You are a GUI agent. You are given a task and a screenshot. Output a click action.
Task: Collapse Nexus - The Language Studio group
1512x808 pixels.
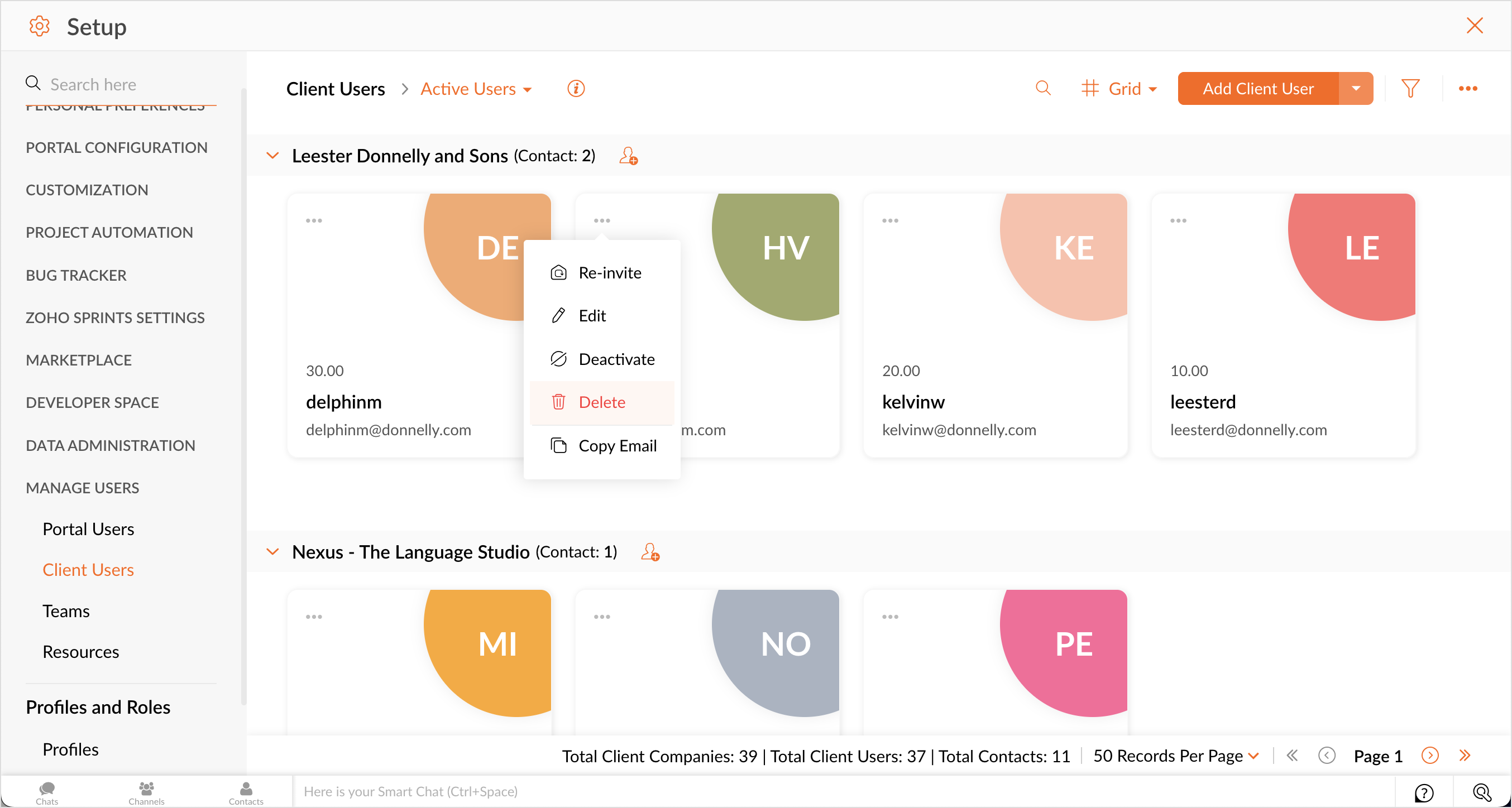coord(272,552)
